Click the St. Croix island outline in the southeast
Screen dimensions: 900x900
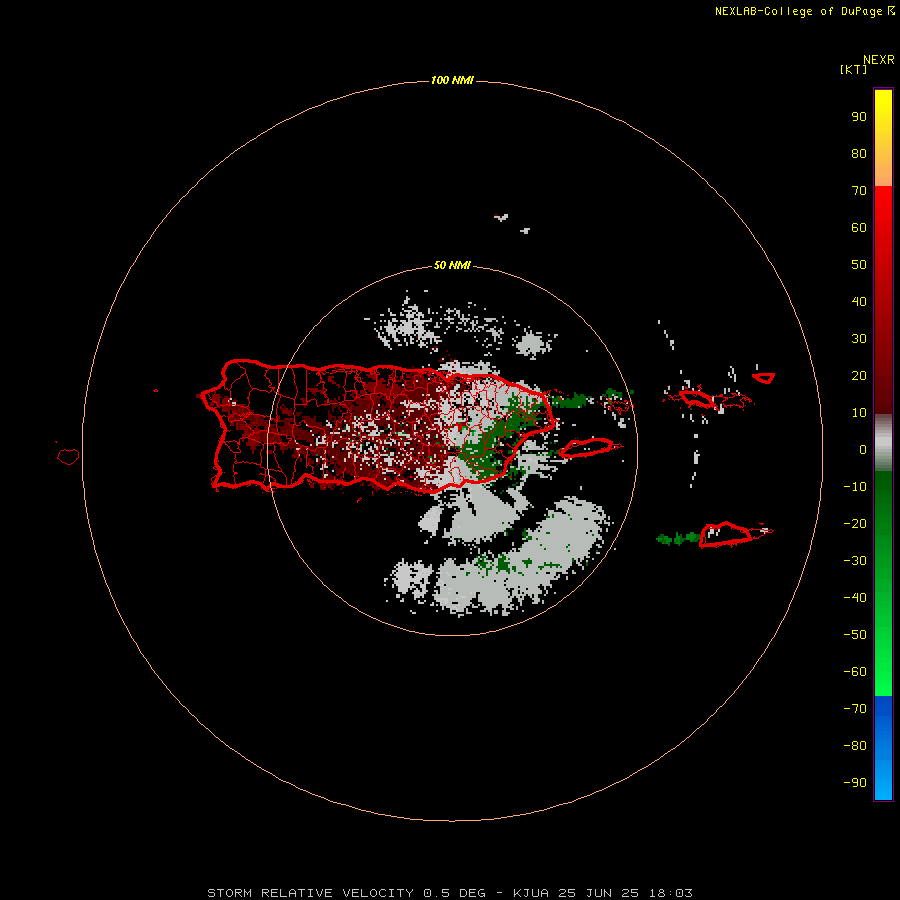(726, 534)
